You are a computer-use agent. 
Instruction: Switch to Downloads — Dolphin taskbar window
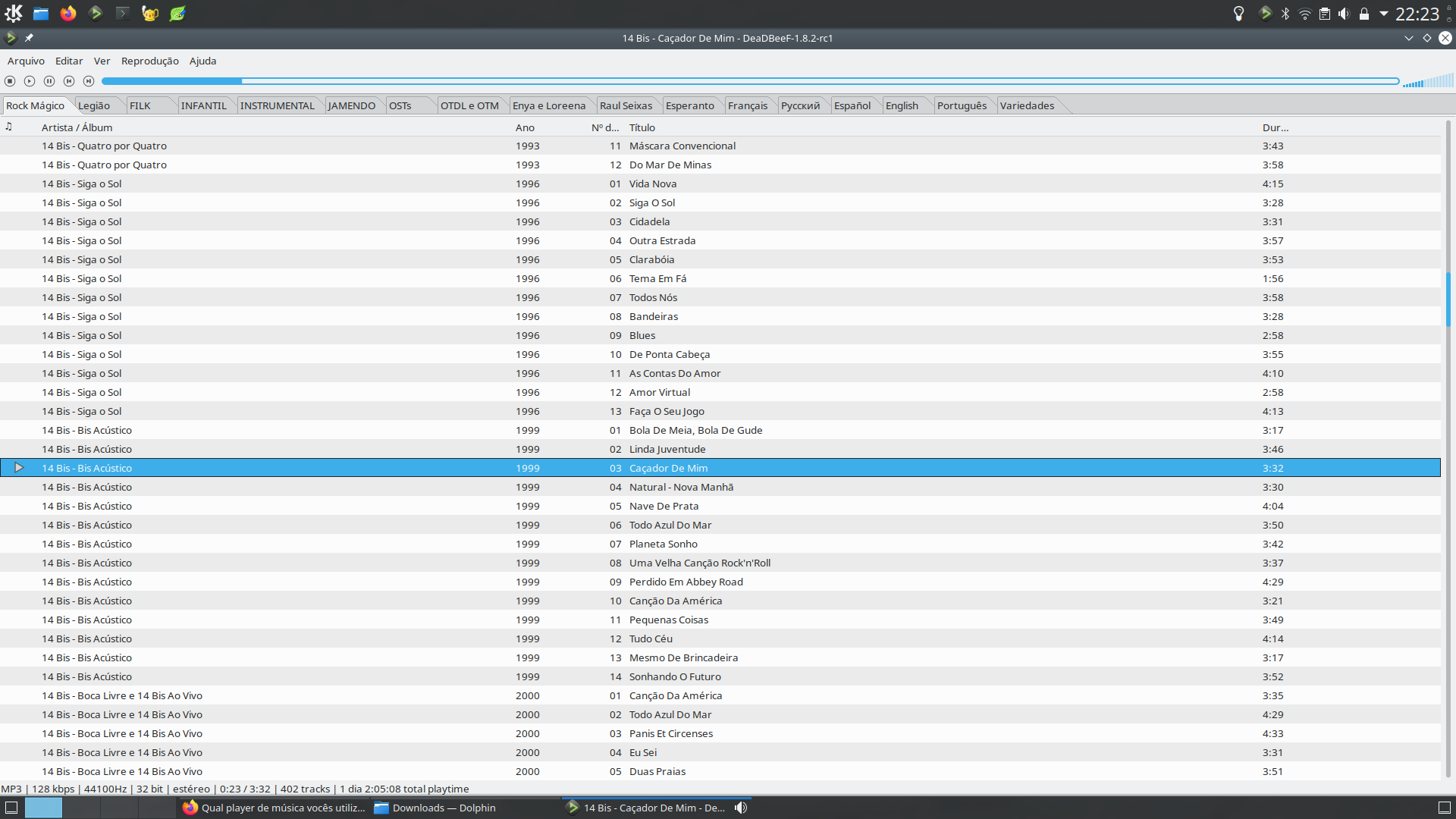pos(443,808)
